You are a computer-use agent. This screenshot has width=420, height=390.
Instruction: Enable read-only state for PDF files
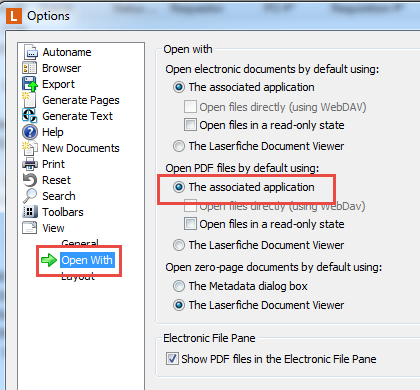[190, 224]
